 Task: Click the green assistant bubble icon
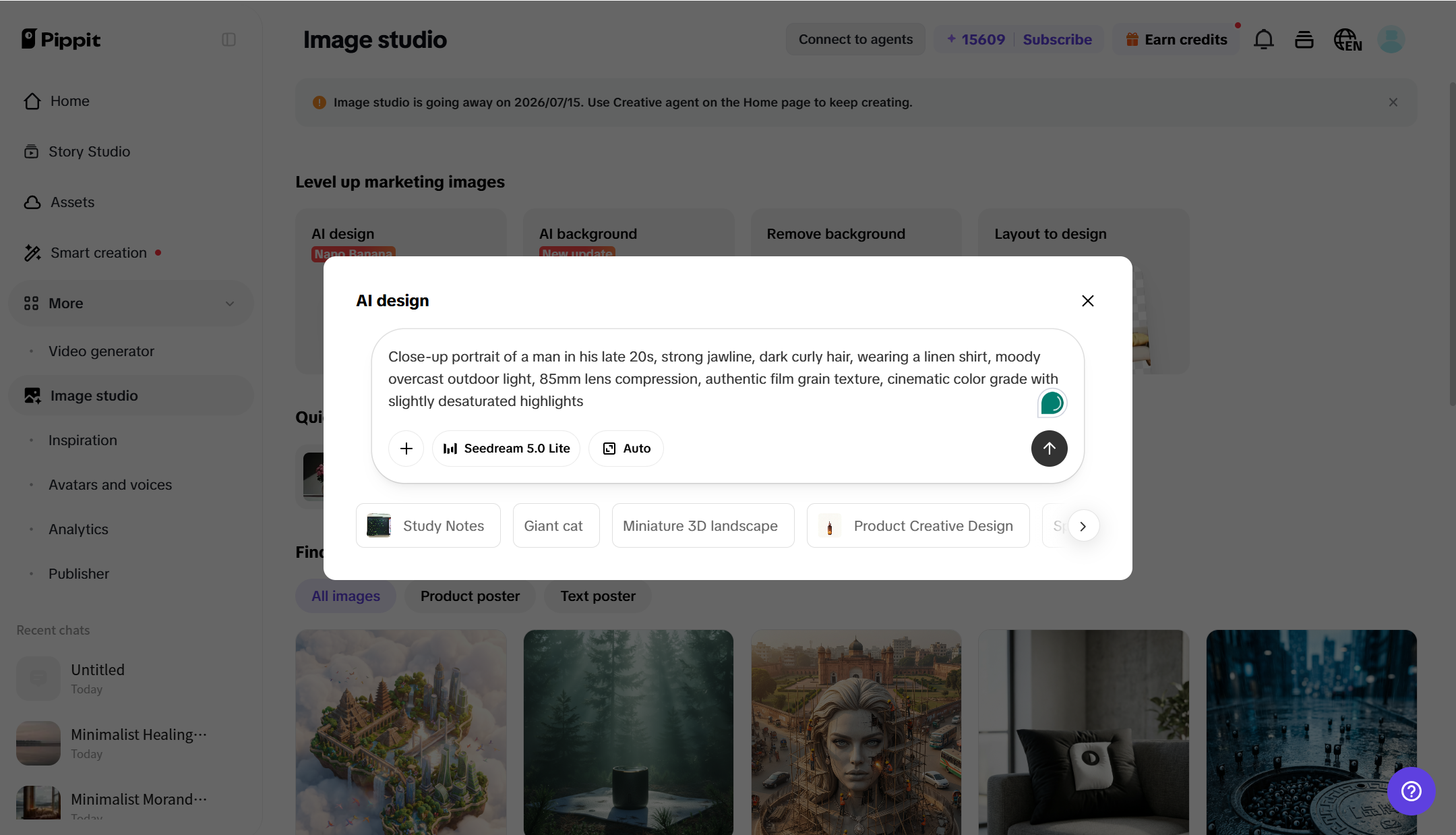coord(1052,403)
